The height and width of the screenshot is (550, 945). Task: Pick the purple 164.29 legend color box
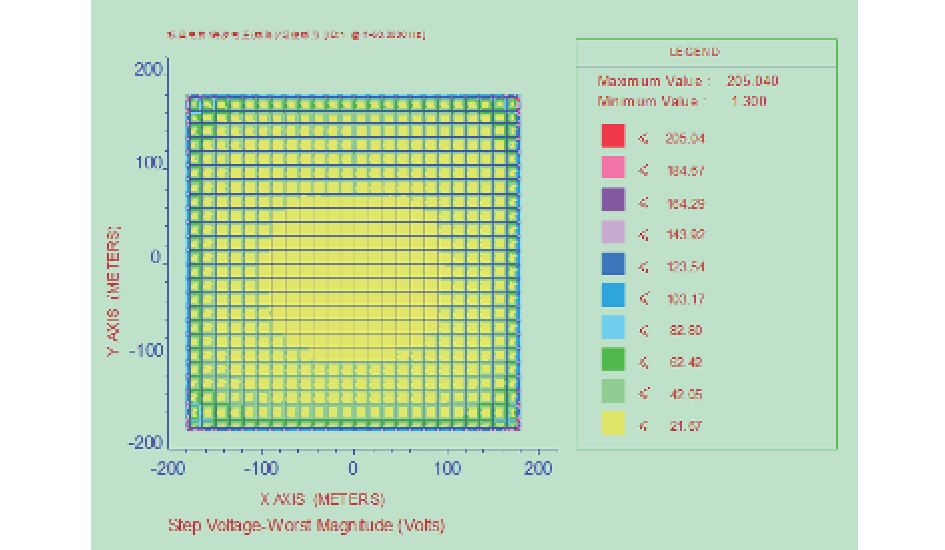(x=613, y=201)
